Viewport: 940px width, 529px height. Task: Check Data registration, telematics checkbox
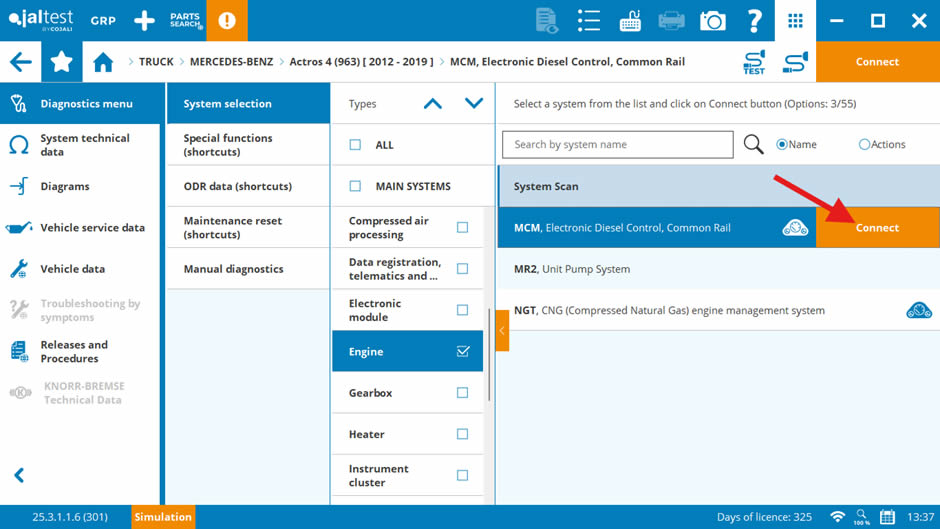[462, 269]
